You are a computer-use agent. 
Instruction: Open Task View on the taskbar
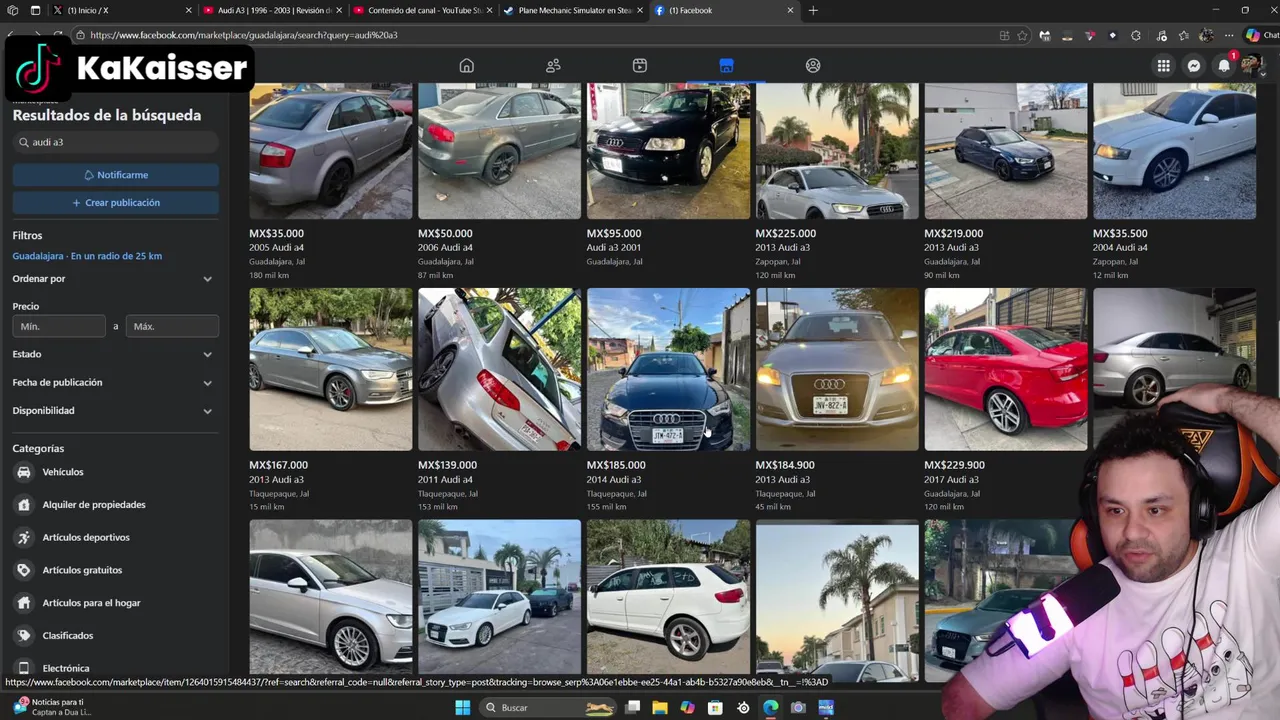coord(632,707)
